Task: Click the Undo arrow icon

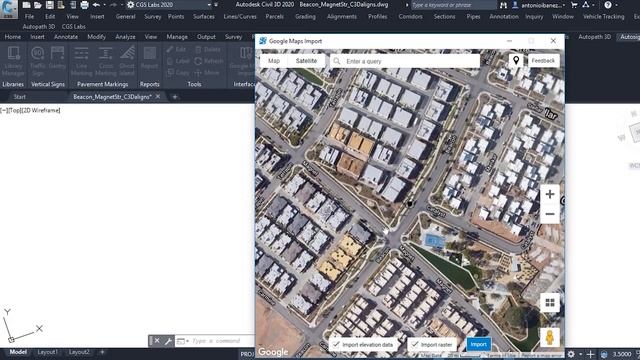Action: click(x=96, y=5)
